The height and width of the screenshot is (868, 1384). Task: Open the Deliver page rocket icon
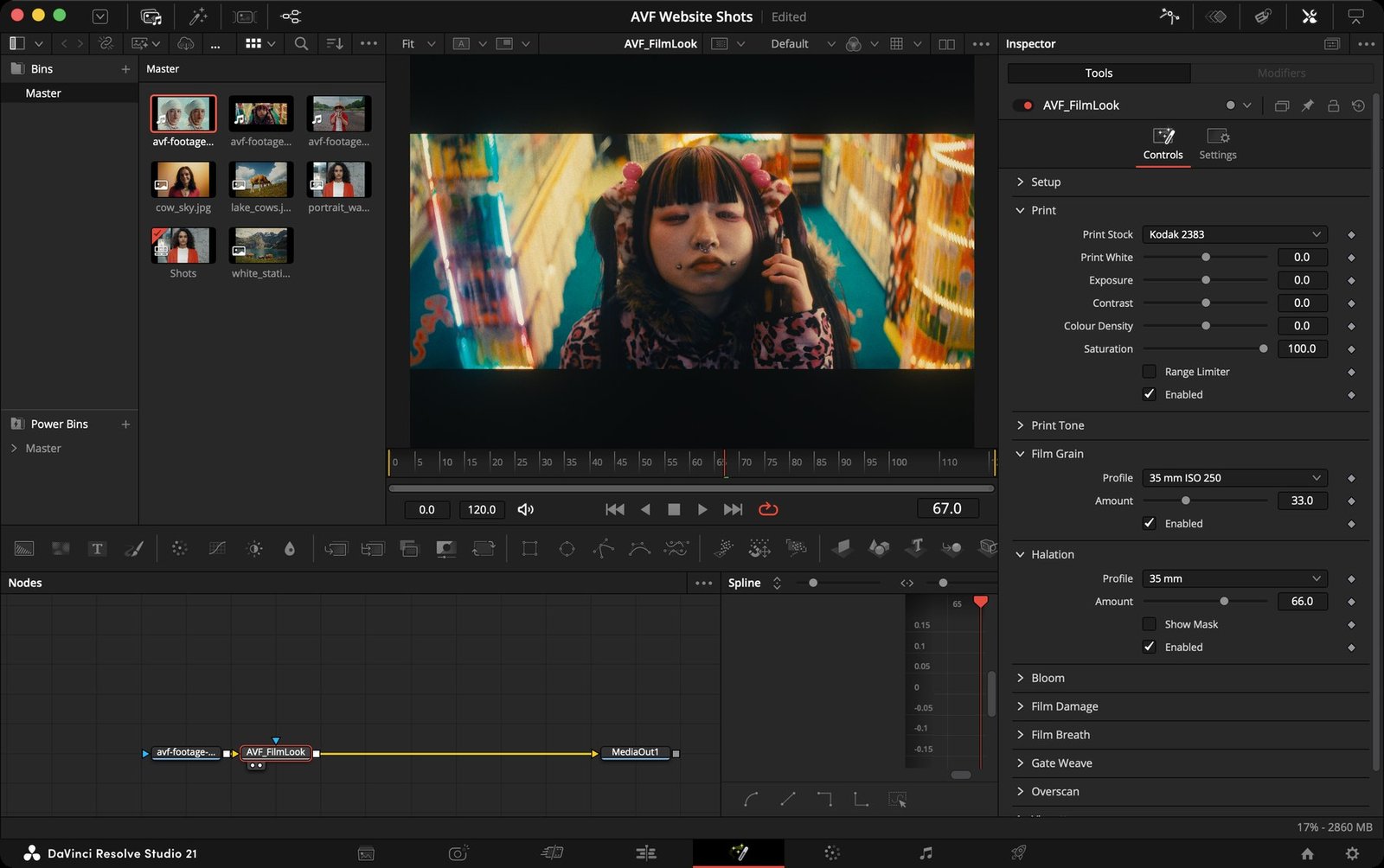pos(1019,853)
